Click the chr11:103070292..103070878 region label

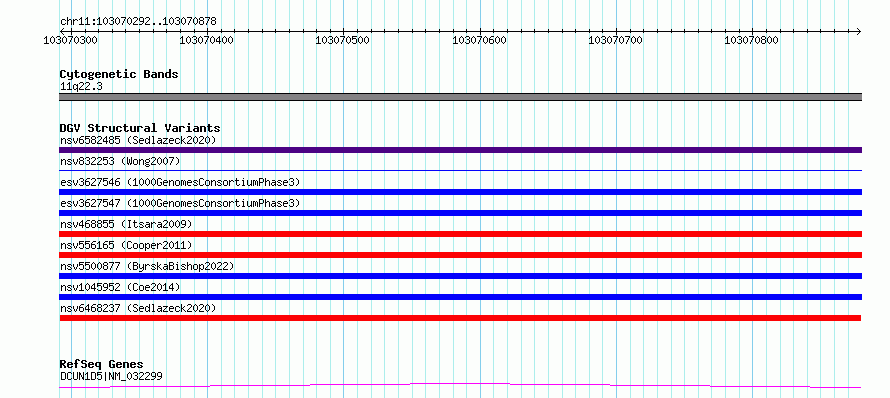[138, 22]
